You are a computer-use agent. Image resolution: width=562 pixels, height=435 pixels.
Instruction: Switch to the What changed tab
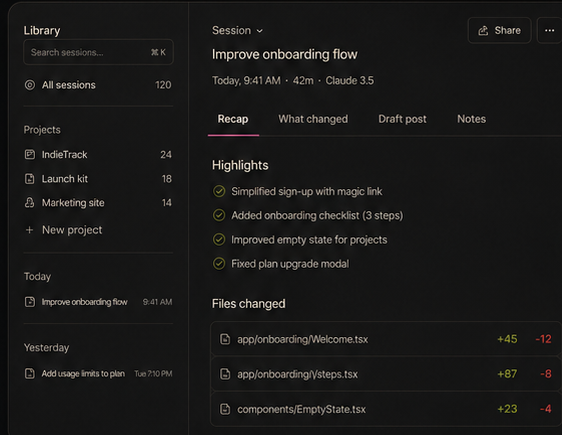pyautogui.click(x=313, y=119)
